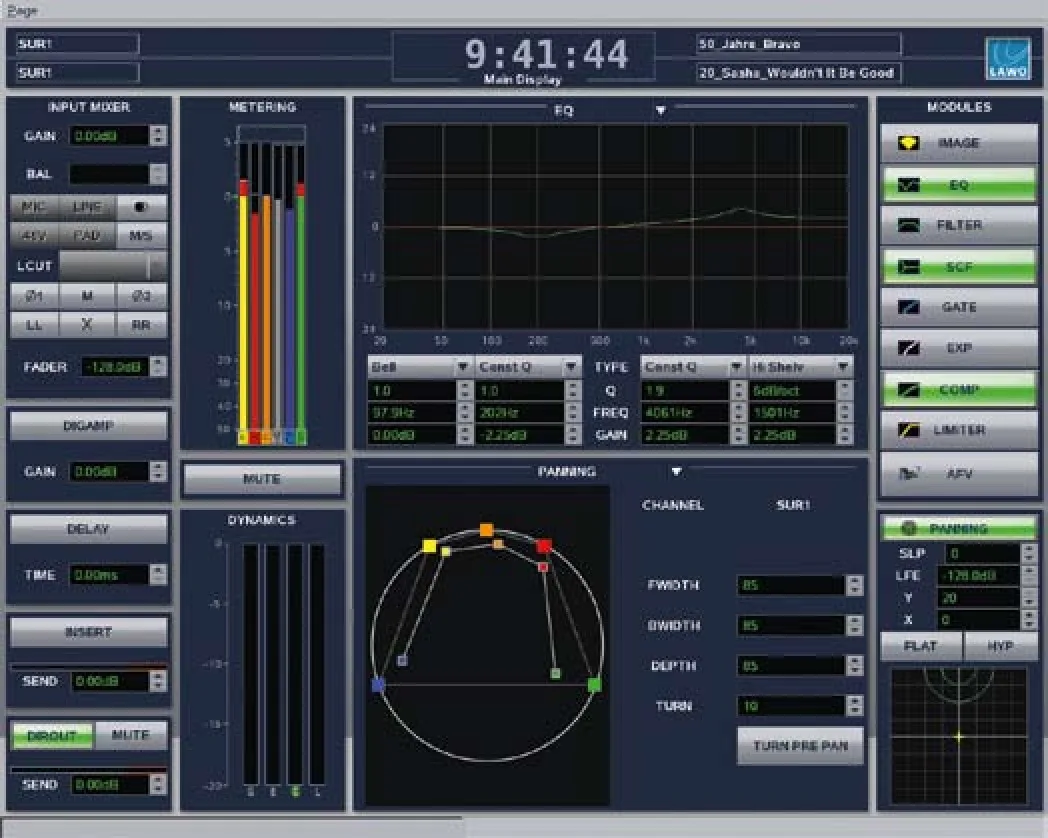The width and height of the screenshot is (1048, 838).
Task: Select the red speaker marker in panning
Action: tap(544, 547)
